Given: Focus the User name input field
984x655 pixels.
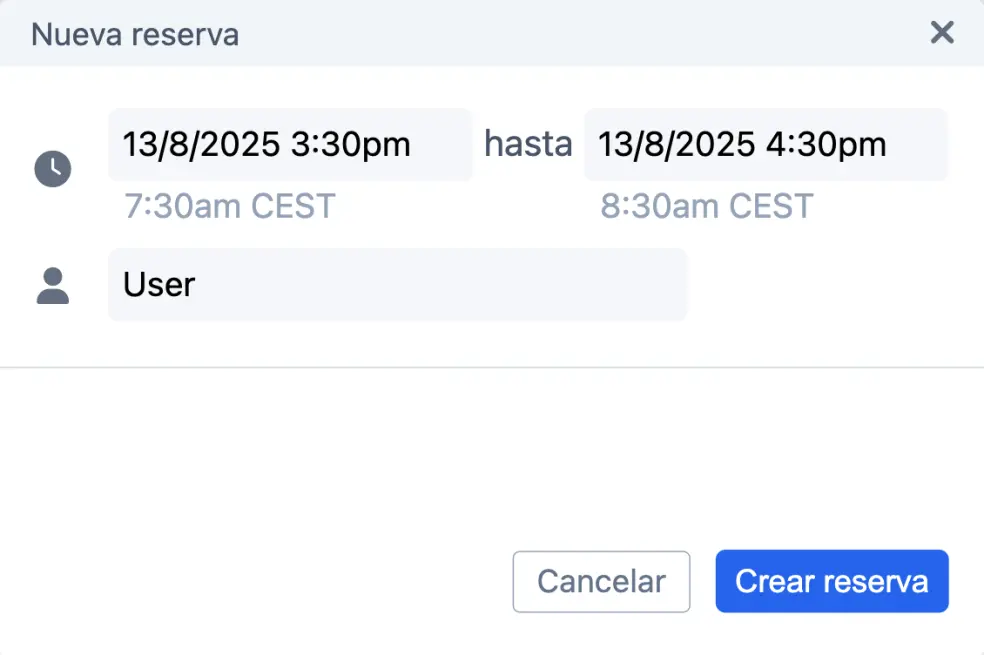Looking at the screenshot, I should [397, 285].
